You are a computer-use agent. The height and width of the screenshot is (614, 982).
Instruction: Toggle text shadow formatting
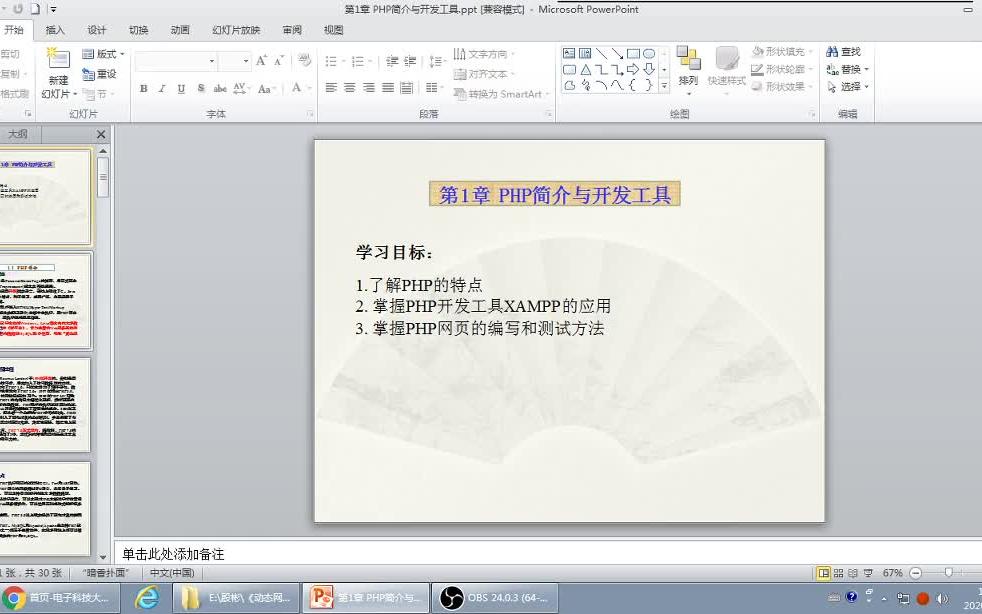pyautogui.click(x=200, y=89)
